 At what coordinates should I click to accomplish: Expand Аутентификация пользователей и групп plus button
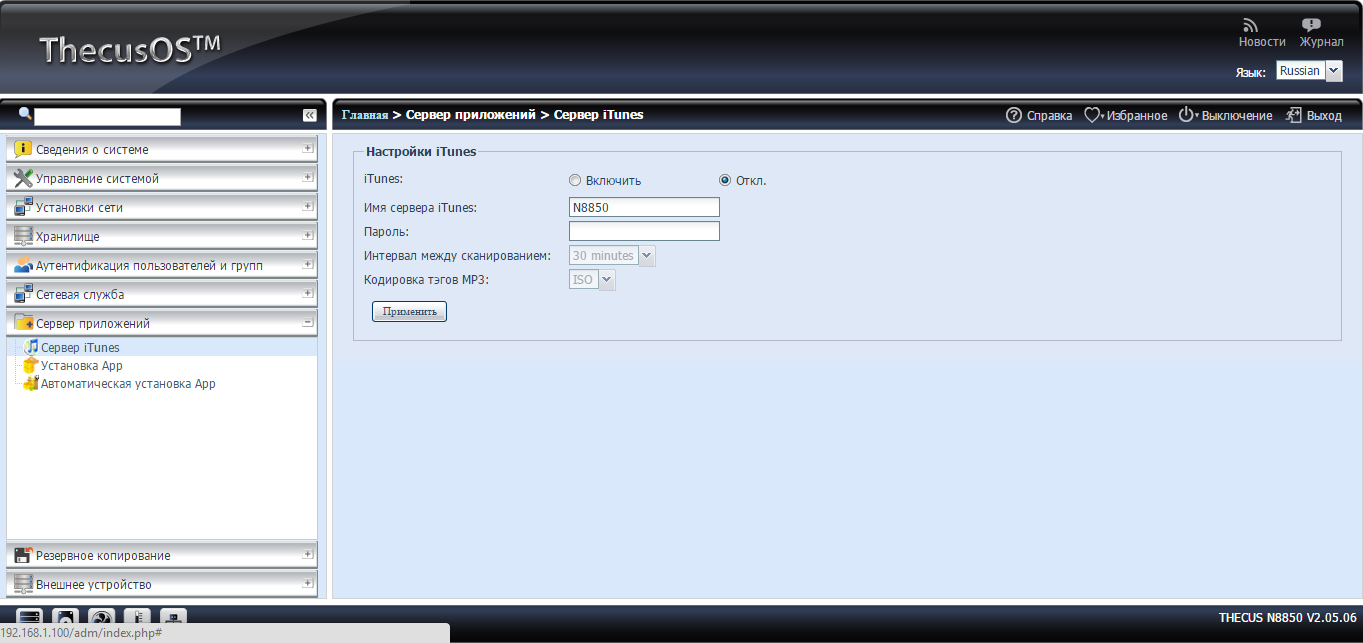(308, 264)
